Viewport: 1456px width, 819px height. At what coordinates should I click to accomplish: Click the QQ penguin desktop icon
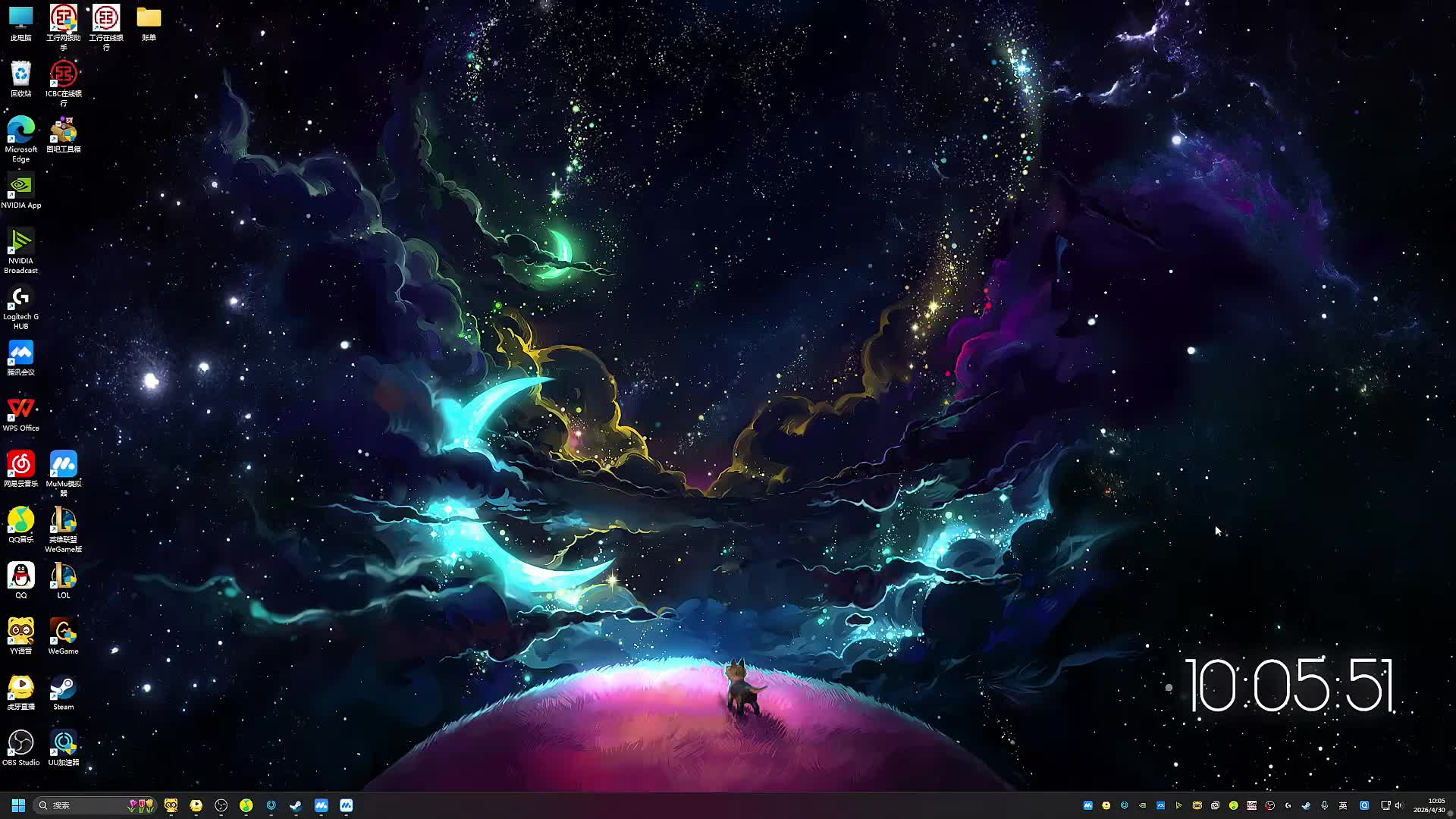20,576
